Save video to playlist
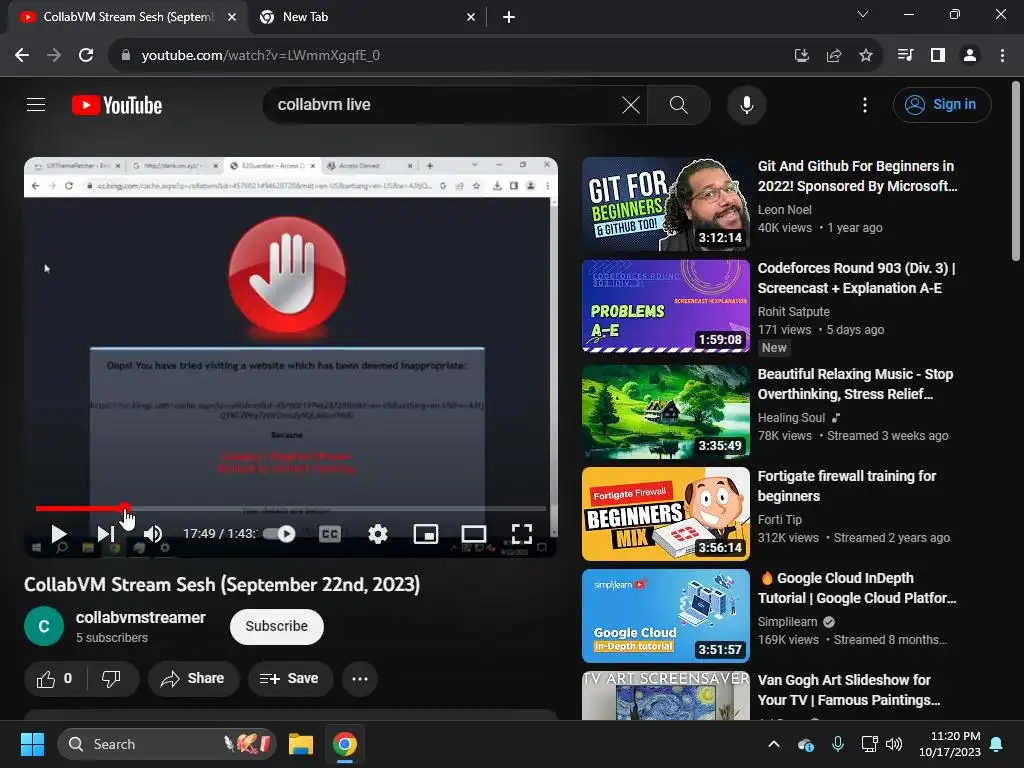1024x768 pixels. (x=290, y=679)
